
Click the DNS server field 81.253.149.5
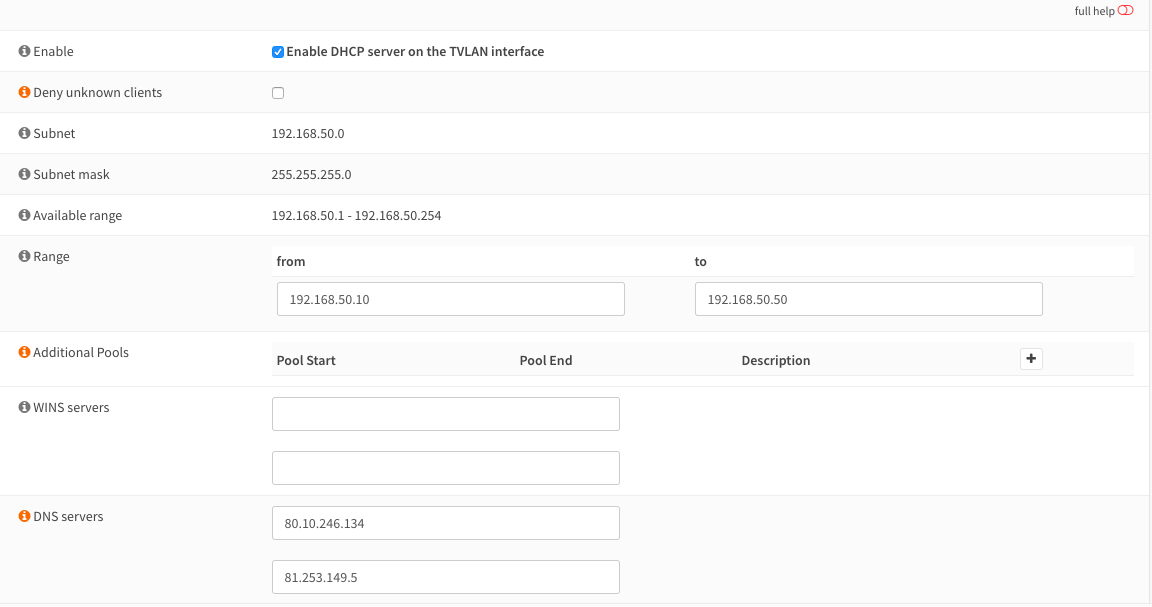click(445, 577)
